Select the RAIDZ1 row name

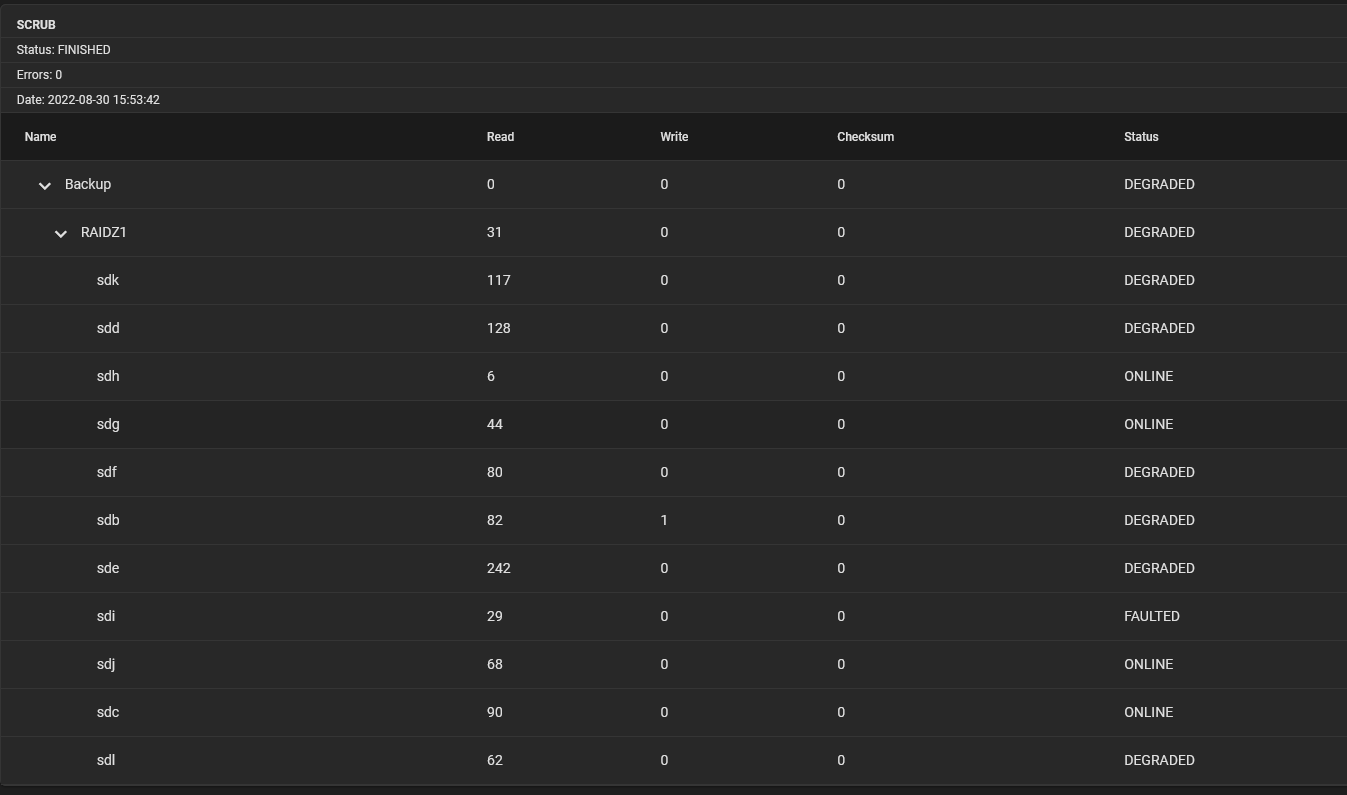(104, 232)
